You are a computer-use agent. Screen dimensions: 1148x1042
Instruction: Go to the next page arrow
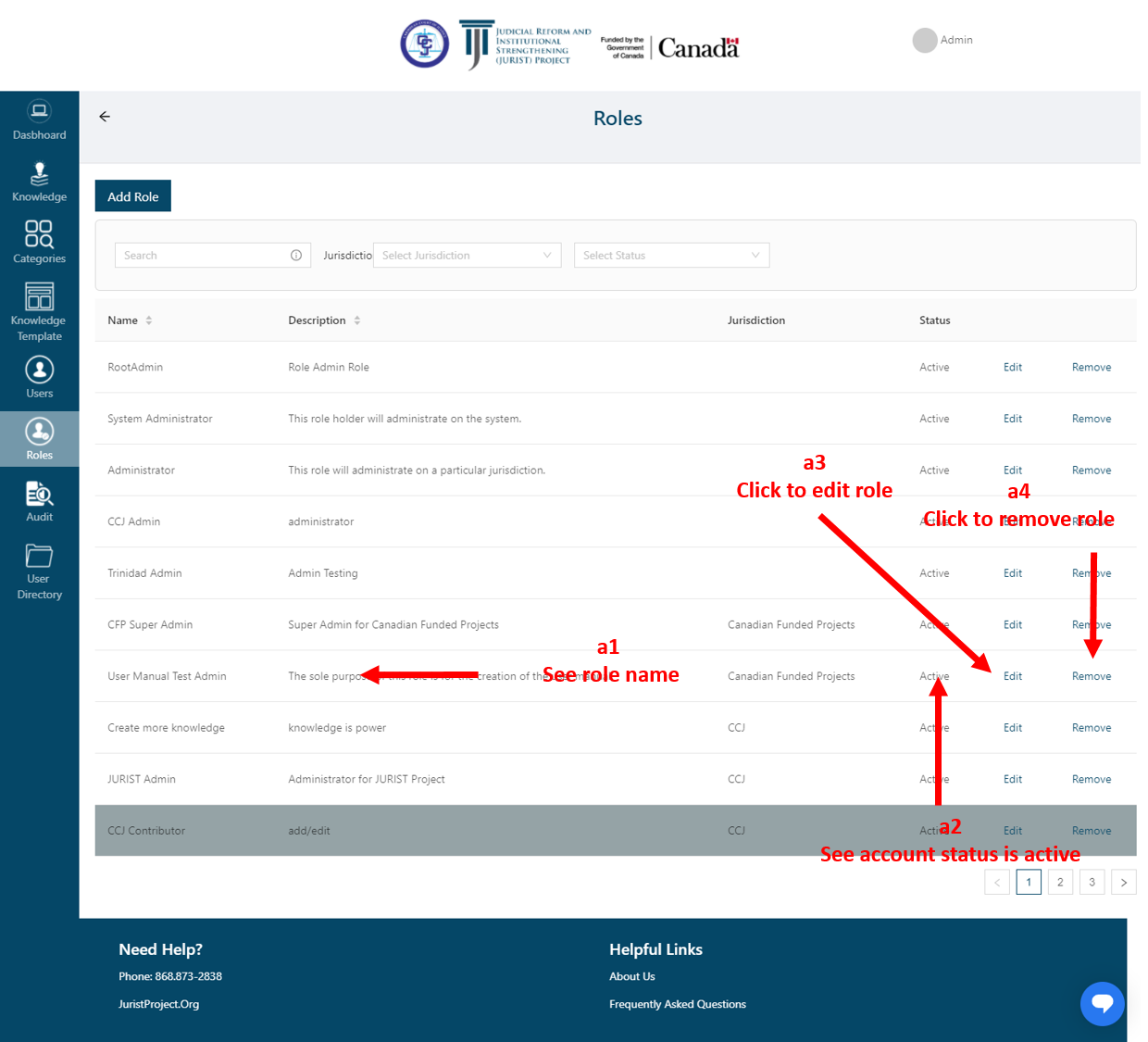[x=1124, y=882]
